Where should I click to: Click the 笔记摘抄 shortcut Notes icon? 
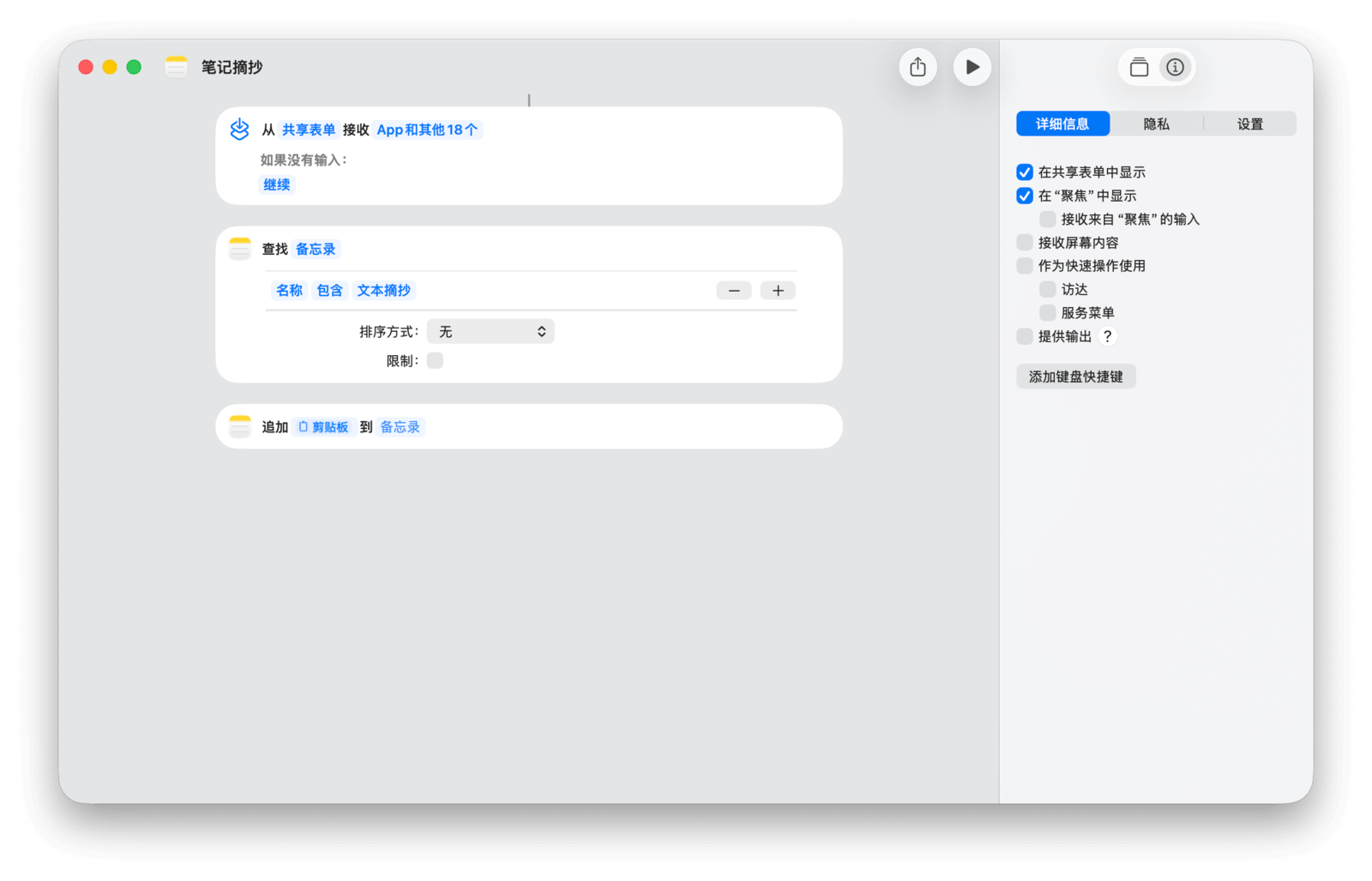(x=177, y=67)
